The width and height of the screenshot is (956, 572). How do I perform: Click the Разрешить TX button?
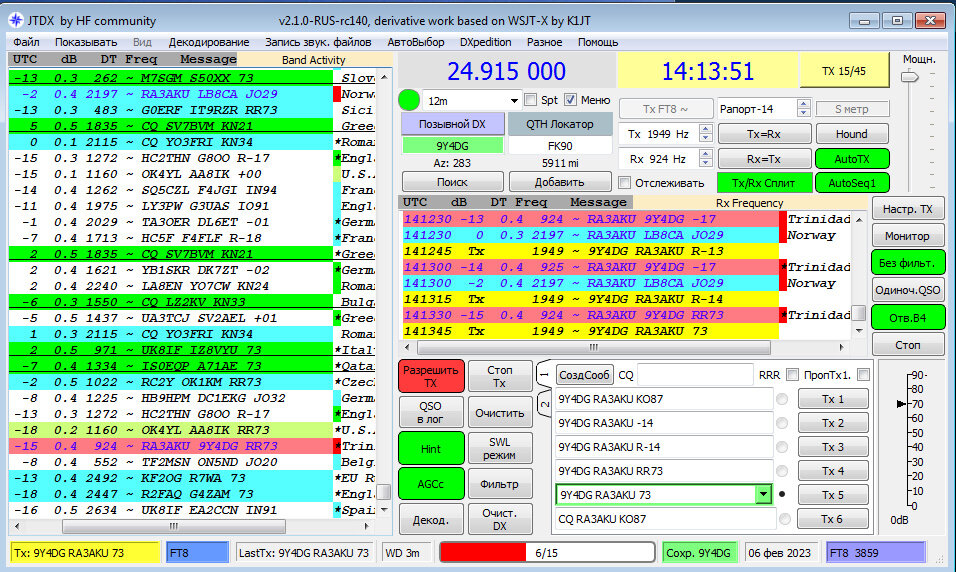tap(430, 376)
